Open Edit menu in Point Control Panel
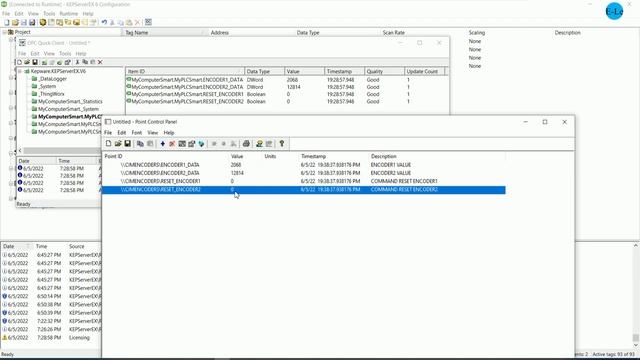Image resolution: width=640 pixels, height=360 pixels. click(x=122, y=133)
